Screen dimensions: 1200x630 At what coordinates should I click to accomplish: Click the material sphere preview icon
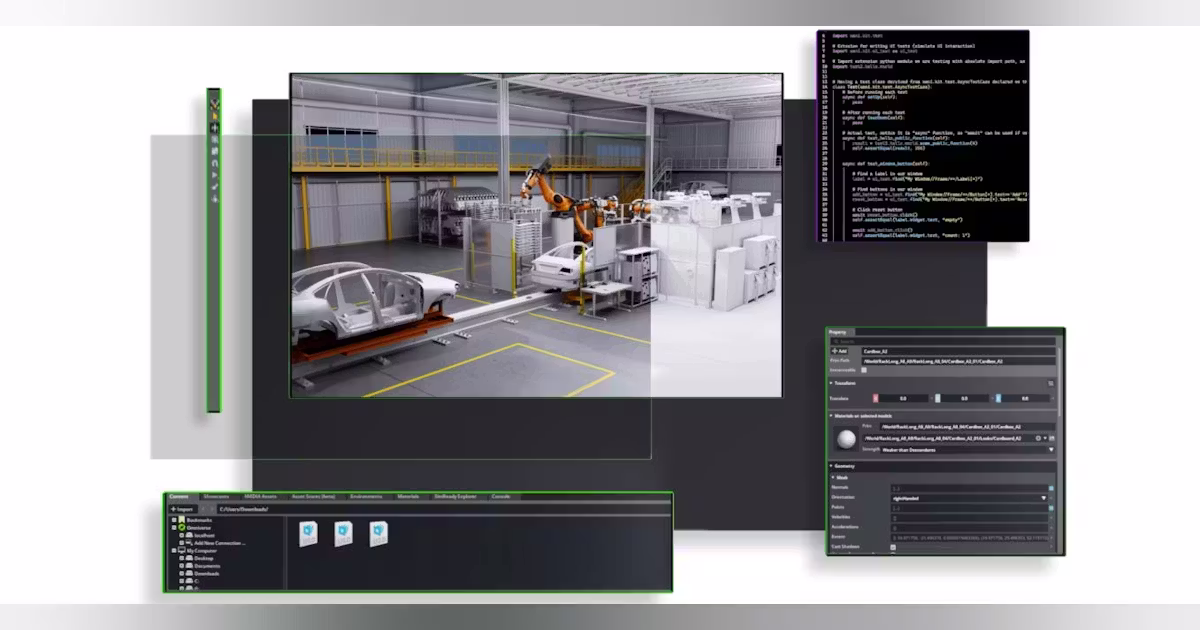tap(846, 438)
